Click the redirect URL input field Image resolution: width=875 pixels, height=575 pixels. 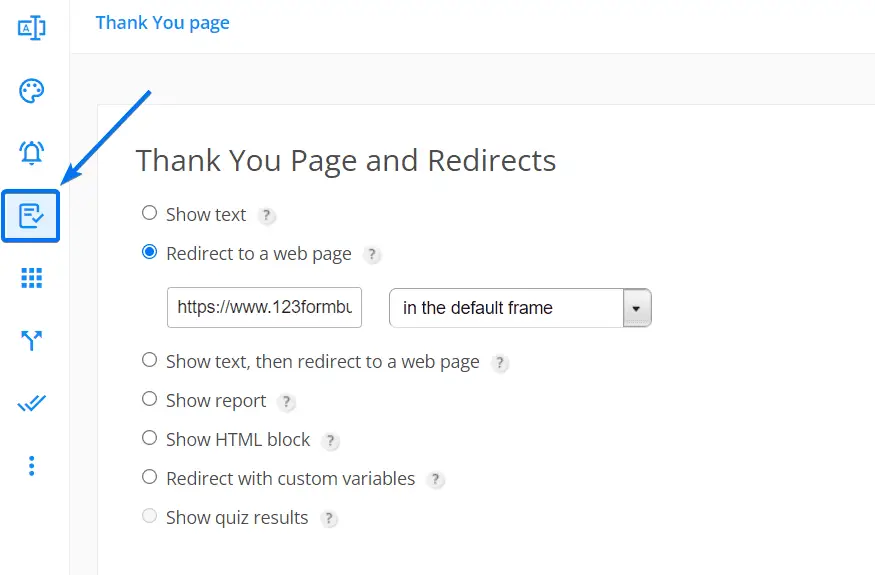[265, 308]
